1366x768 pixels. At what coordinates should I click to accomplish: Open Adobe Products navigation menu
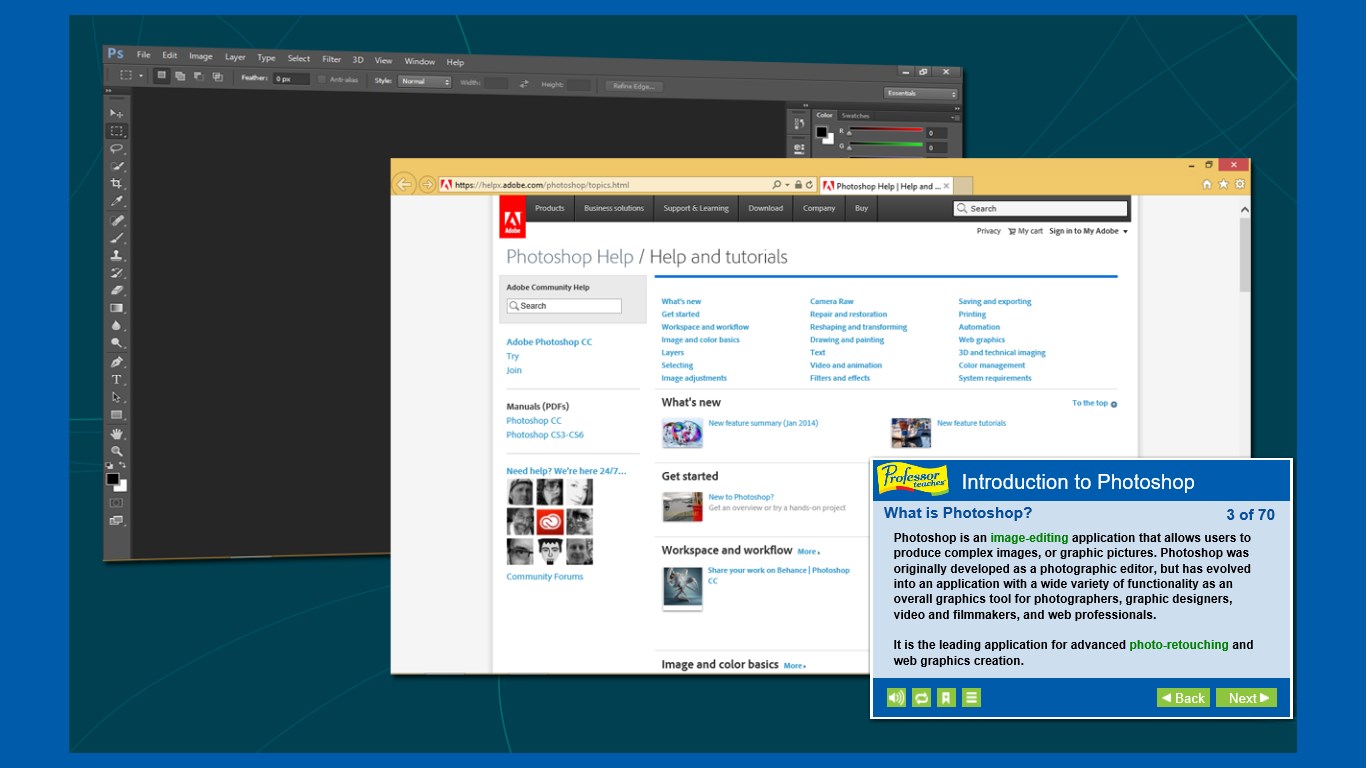pyautogui.click(x=550, y=208)
